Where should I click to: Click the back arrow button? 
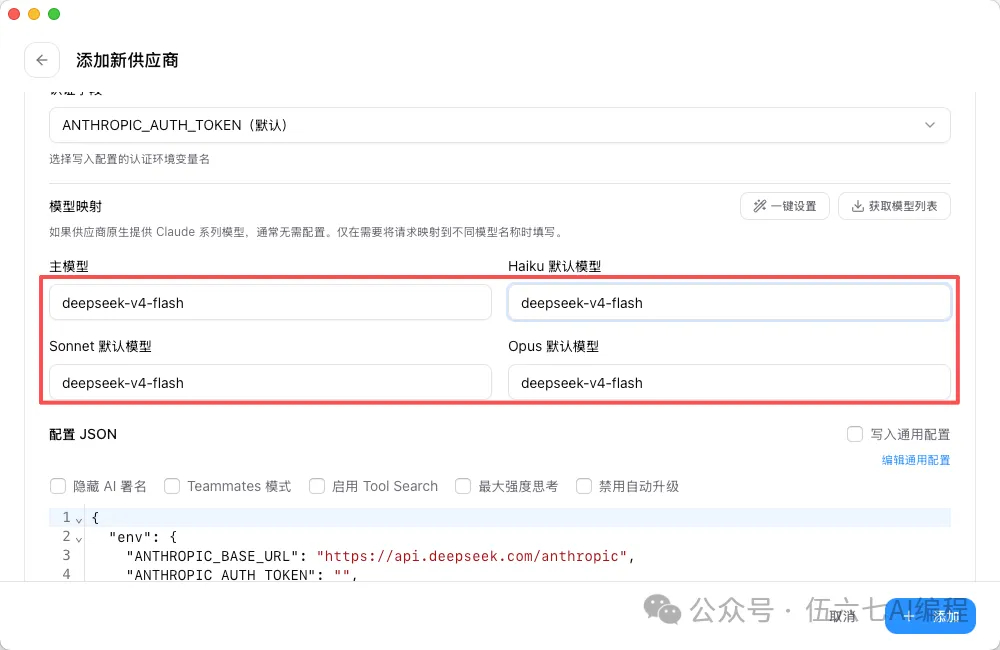42,60
